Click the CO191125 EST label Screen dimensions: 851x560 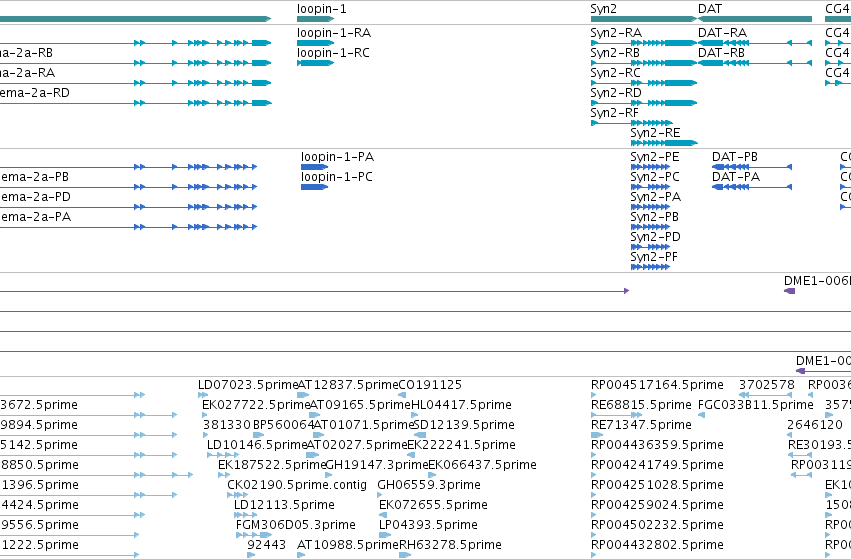430,385
